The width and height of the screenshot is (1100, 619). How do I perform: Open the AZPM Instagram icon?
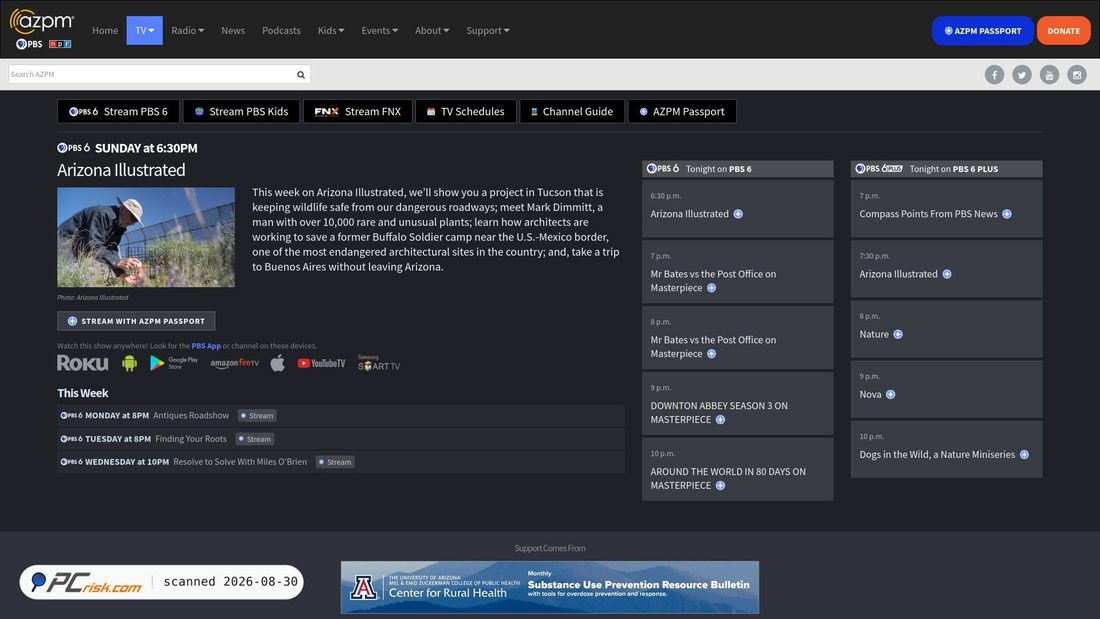(1077, 74)
